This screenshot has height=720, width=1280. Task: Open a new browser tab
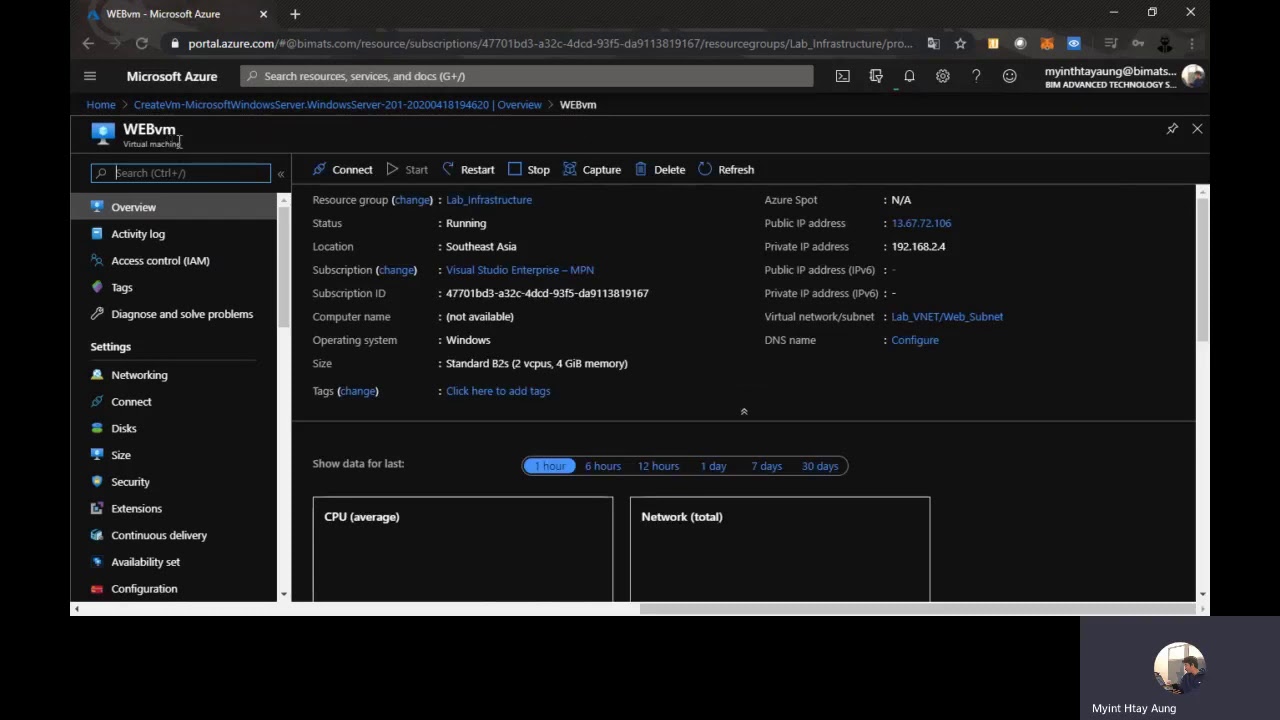[x=295, y=14]
